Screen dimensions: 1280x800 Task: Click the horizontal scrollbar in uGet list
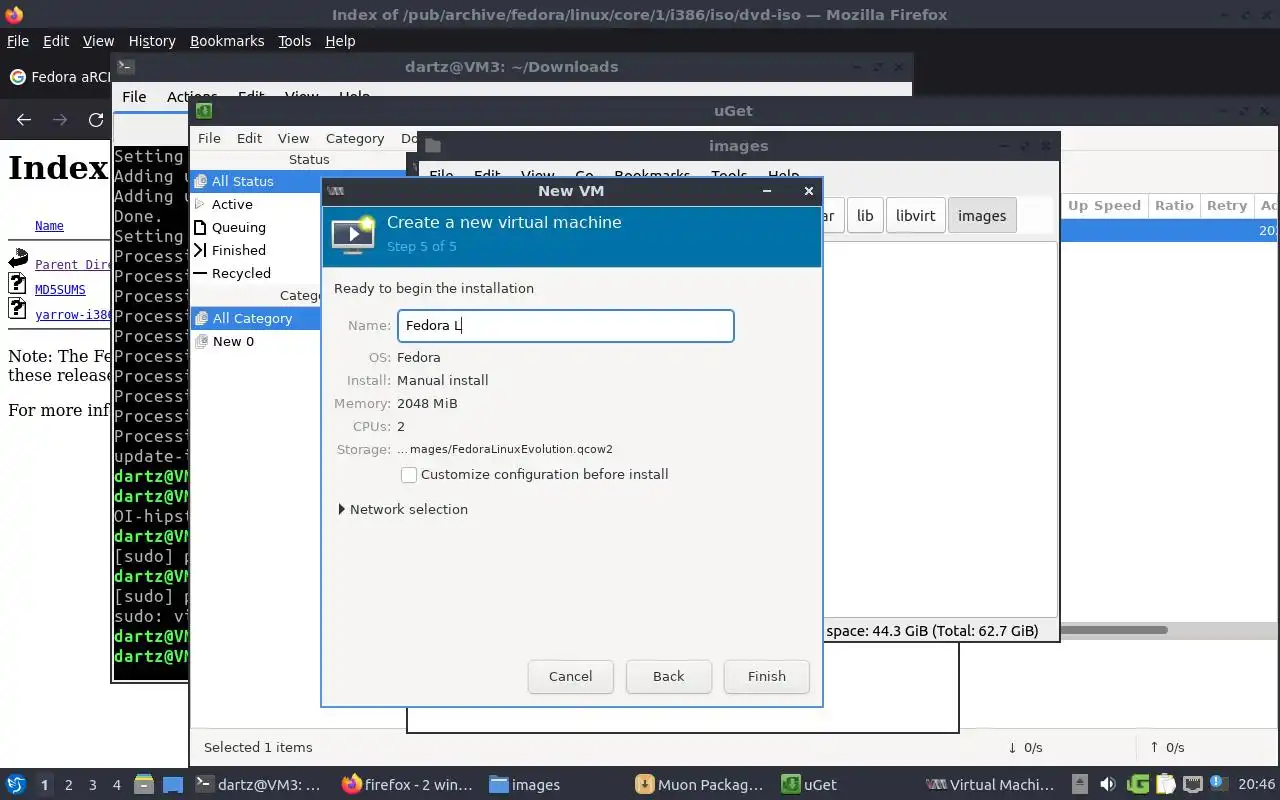click(x=1114, y=630)
